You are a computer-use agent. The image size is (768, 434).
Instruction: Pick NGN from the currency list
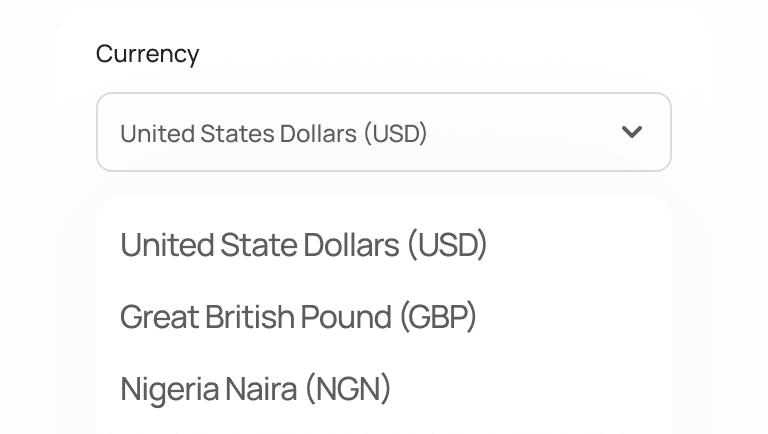pyautogui.click(x=255, y=389)
